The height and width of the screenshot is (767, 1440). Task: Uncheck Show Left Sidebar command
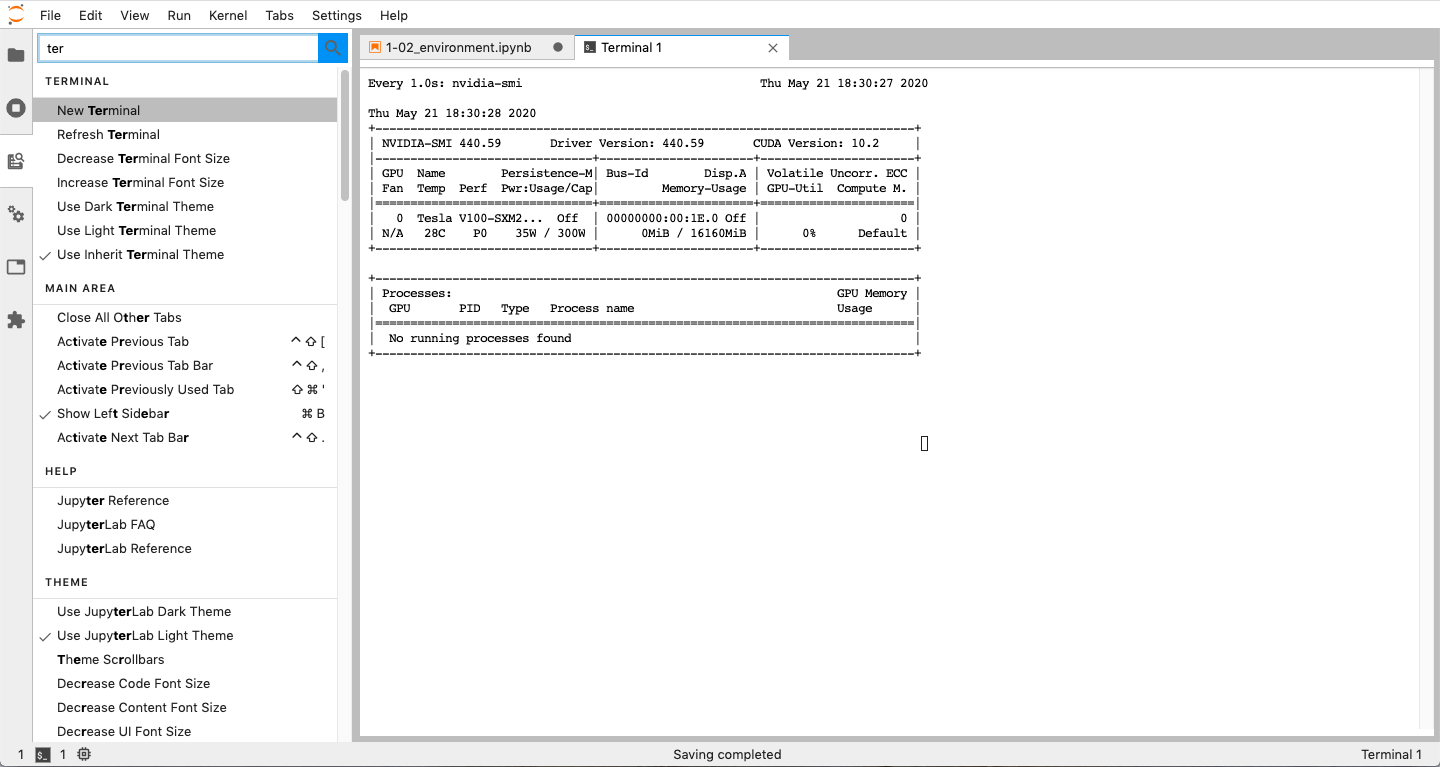click(x=113, y=414)
